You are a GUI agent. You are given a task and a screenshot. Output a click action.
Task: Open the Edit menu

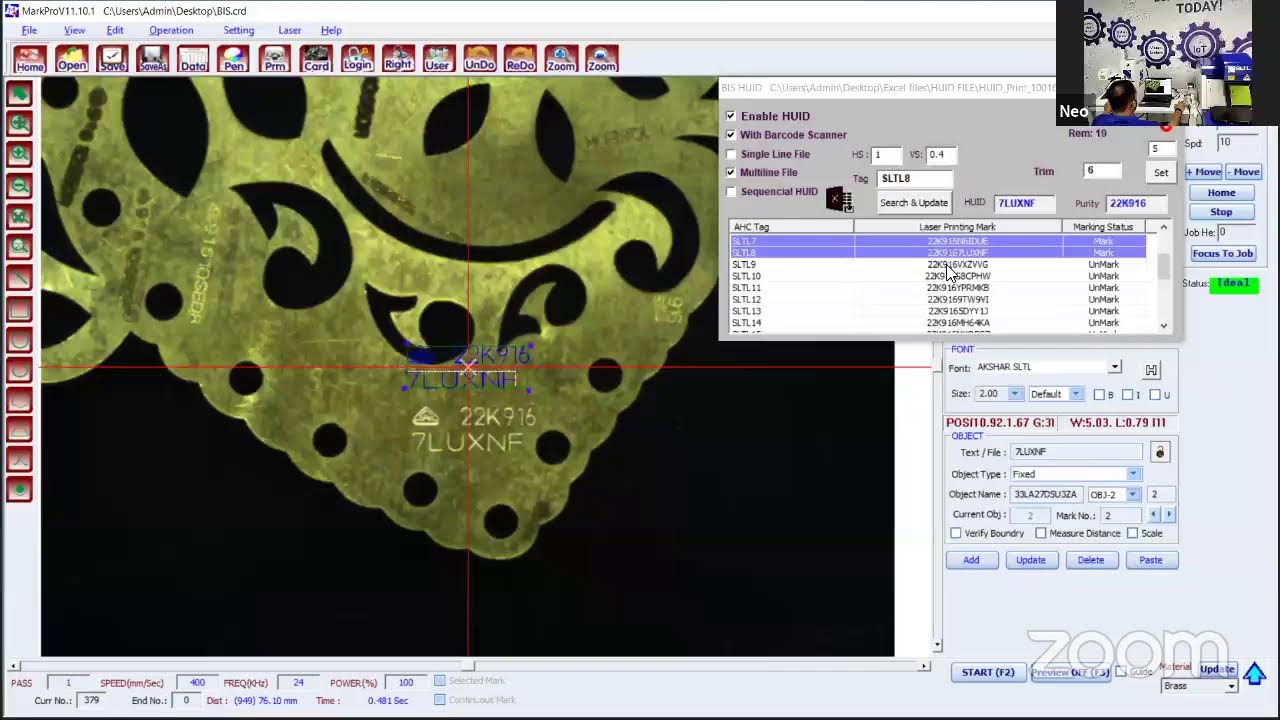[x=115, y=30]
